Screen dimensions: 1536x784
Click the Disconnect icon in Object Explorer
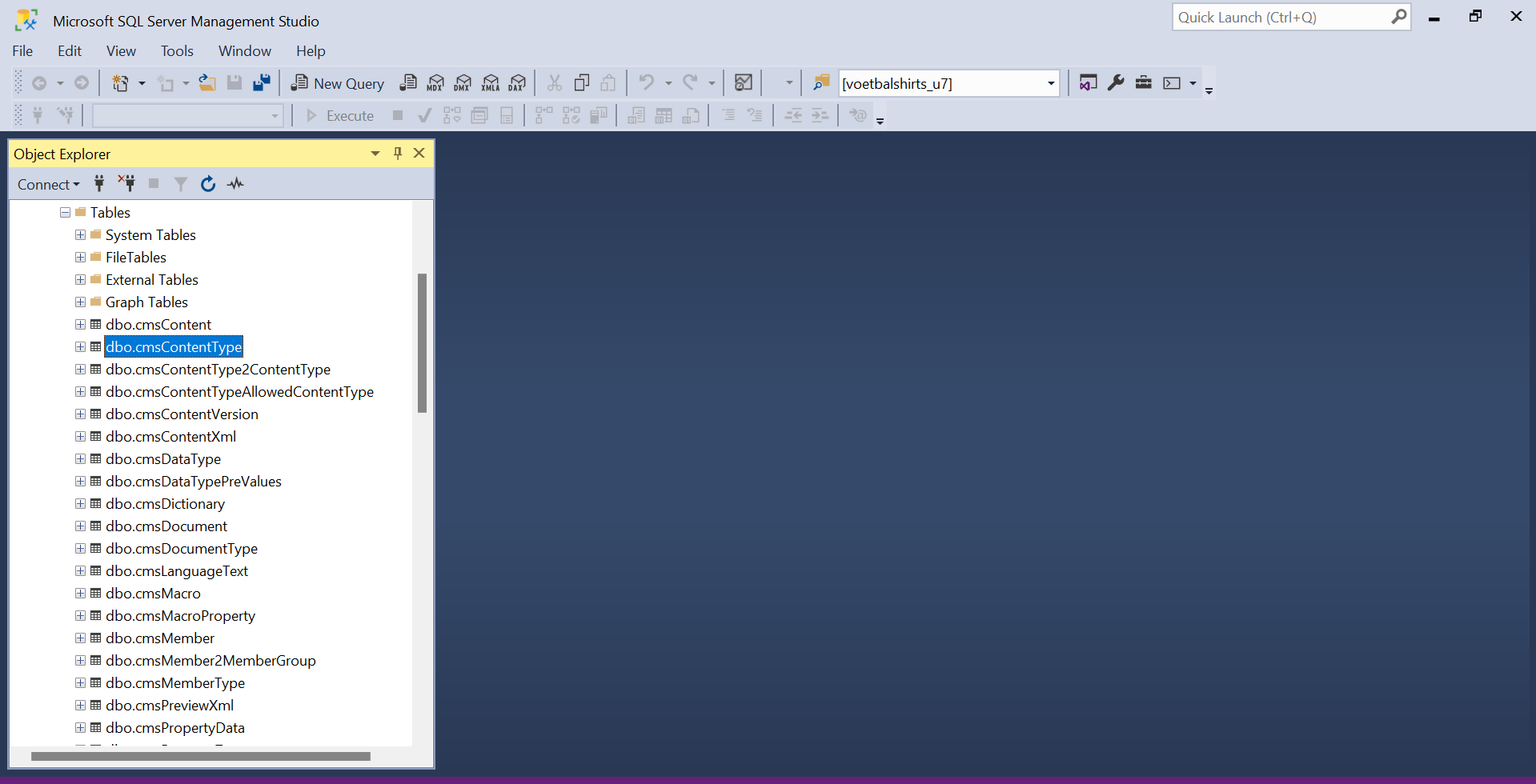coord(126,184)
